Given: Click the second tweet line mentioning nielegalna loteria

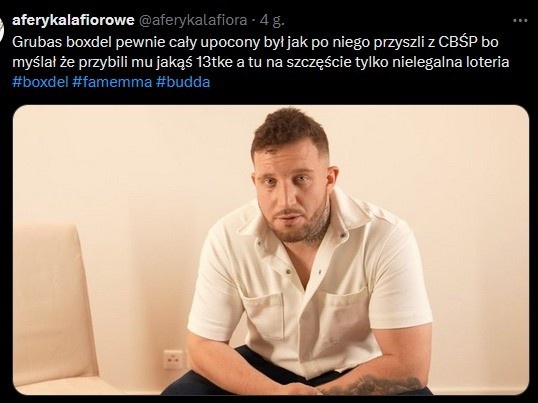Looking at the screenshot, I should (x=261, y=62).
